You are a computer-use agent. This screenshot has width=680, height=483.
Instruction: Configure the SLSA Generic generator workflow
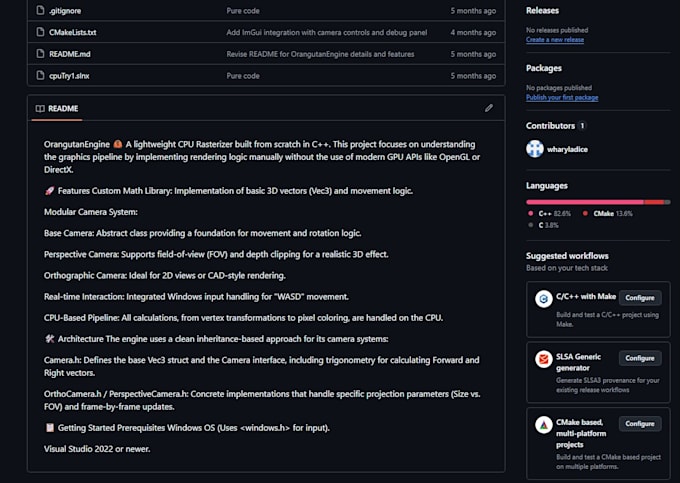(x=640, y=358)
